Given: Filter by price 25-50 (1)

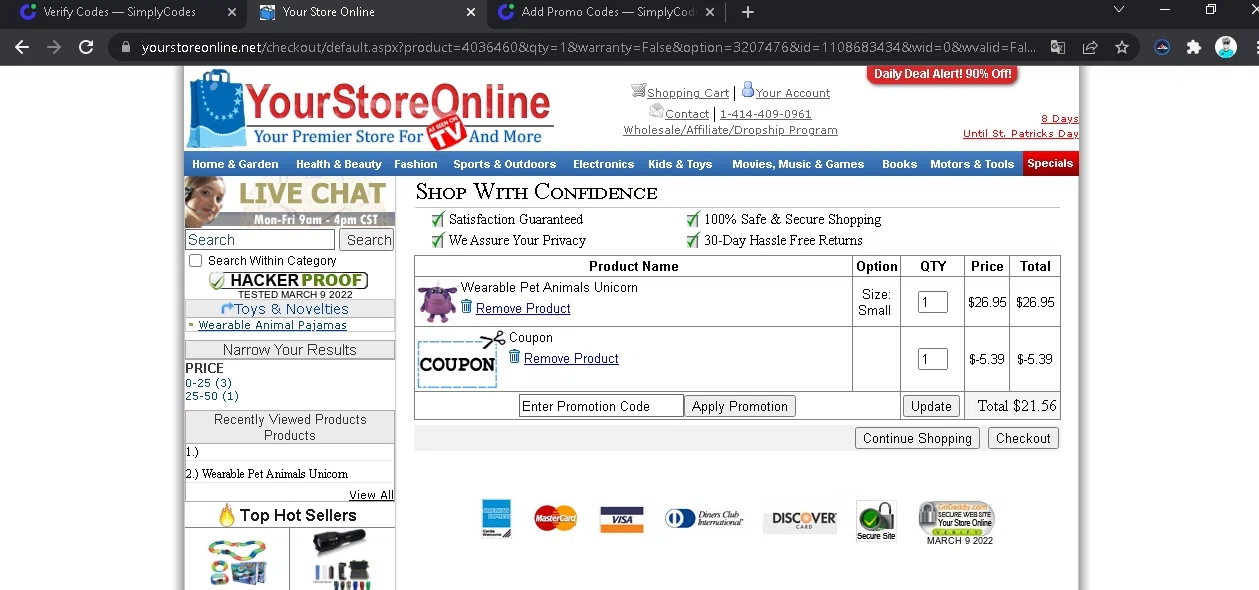Looking at the screenshot, I should point(212,396).
